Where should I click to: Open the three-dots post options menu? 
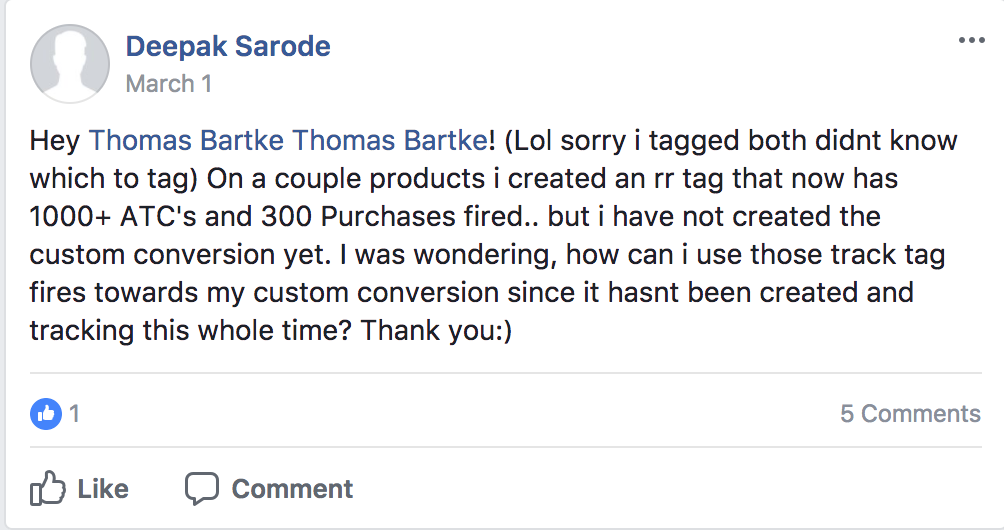click(971, 40)
